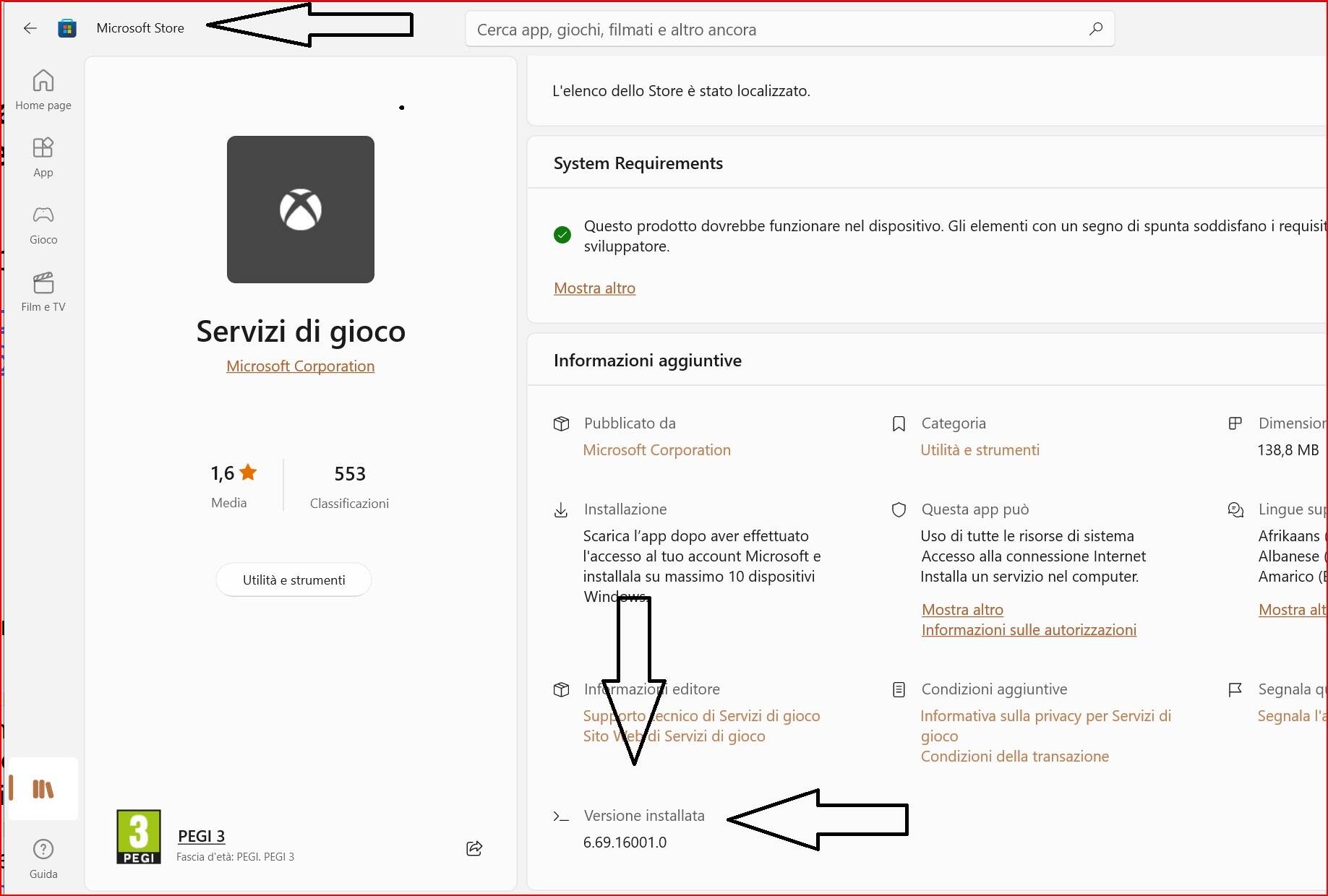Click the back arrow navigation button
The width and height of the screenshot is (1328, 896).
click(x=29, y=27)
